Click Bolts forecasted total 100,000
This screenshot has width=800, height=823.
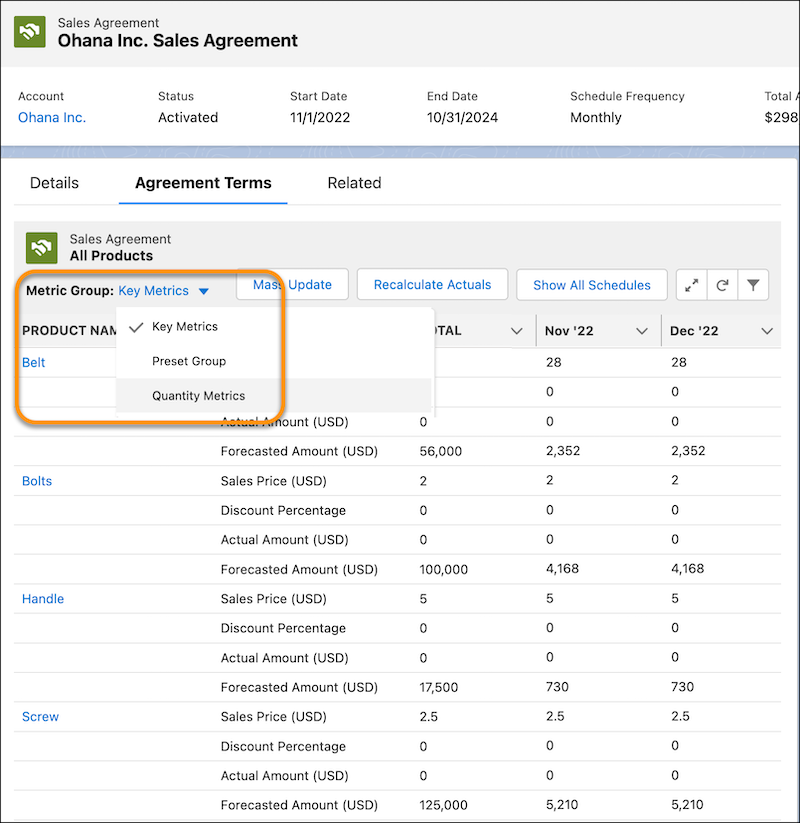[444, 569]
